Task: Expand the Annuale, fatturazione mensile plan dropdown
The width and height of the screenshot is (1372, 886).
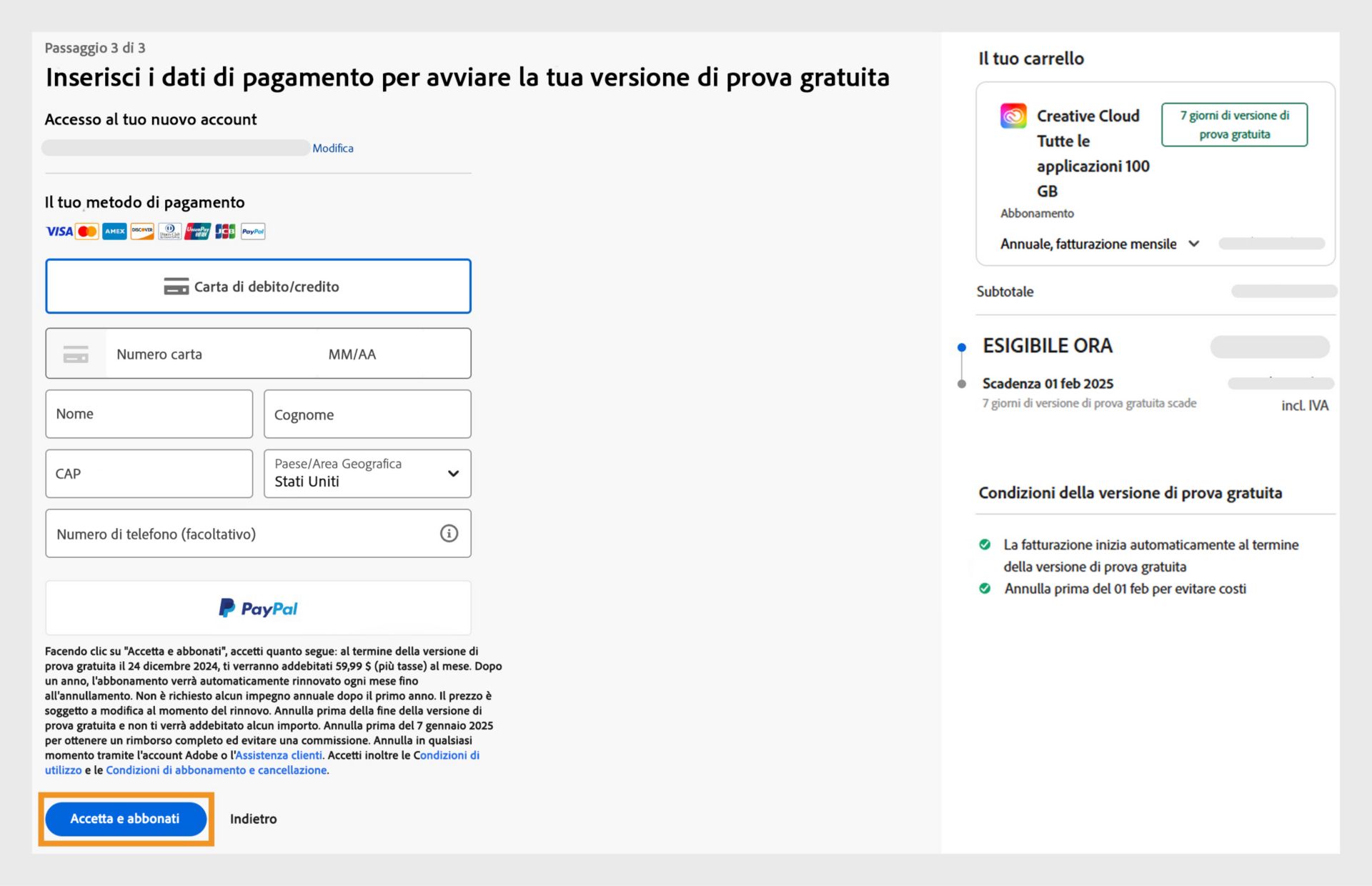Action: click(1099, 244)
